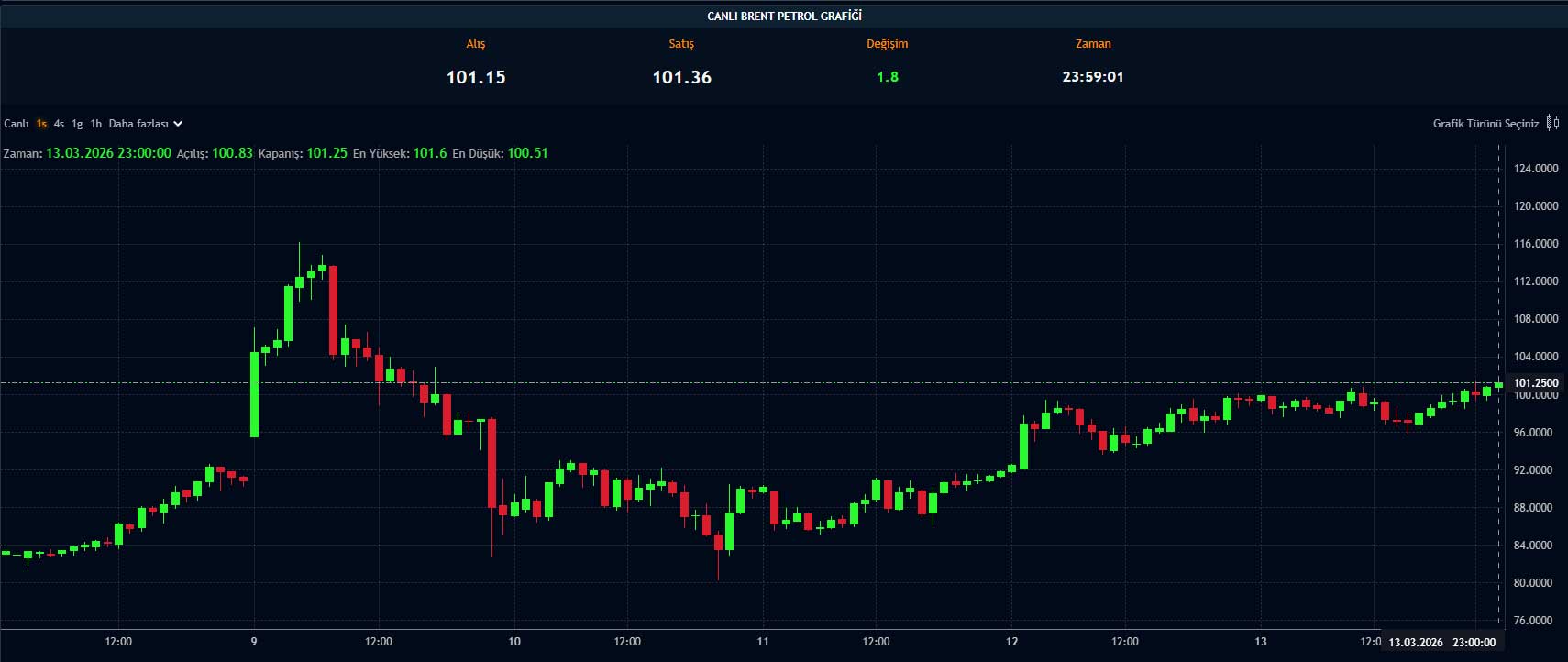The image size is (1568, 662).
Task: Click the chevron arrow beside Daha fazlası
Action: click(178, 124)
